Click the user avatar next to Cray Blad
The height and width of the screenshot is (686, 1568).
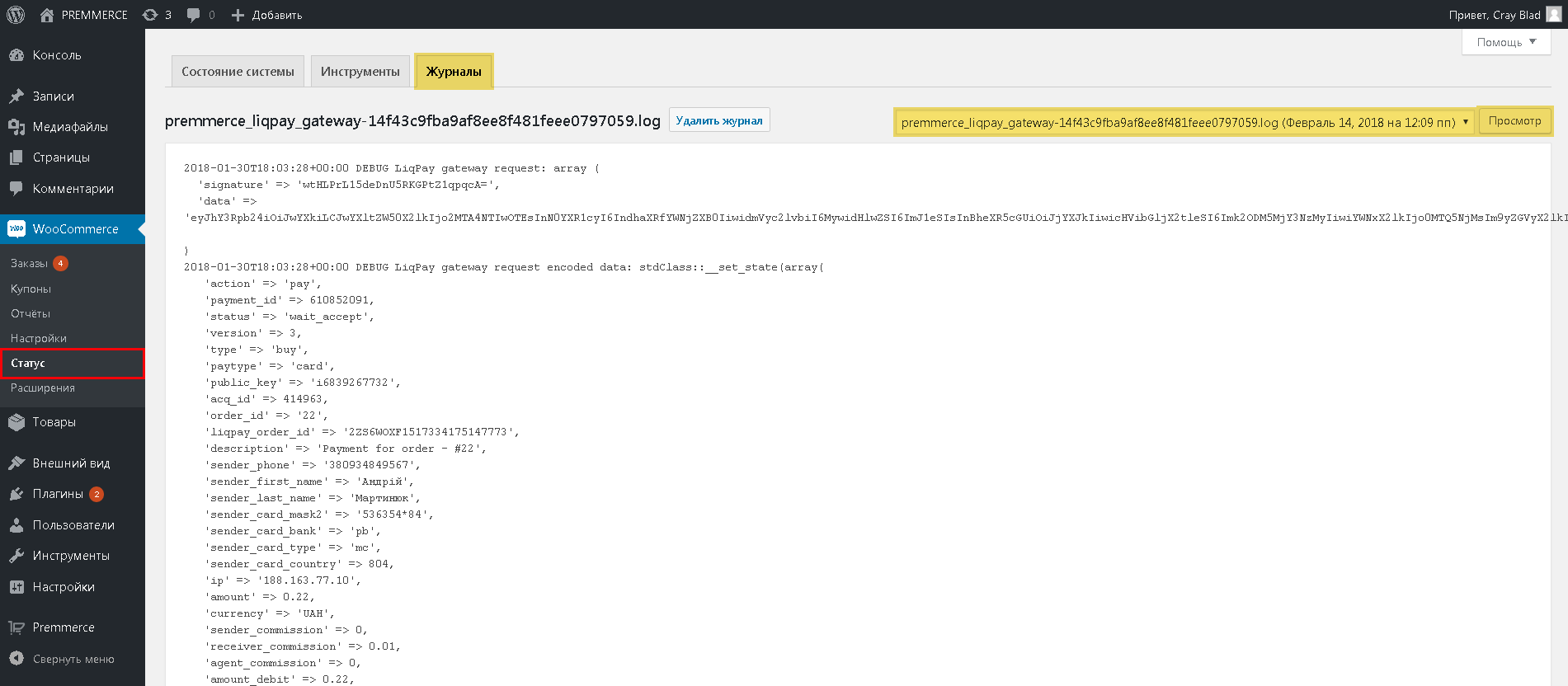coord(1553,15)
